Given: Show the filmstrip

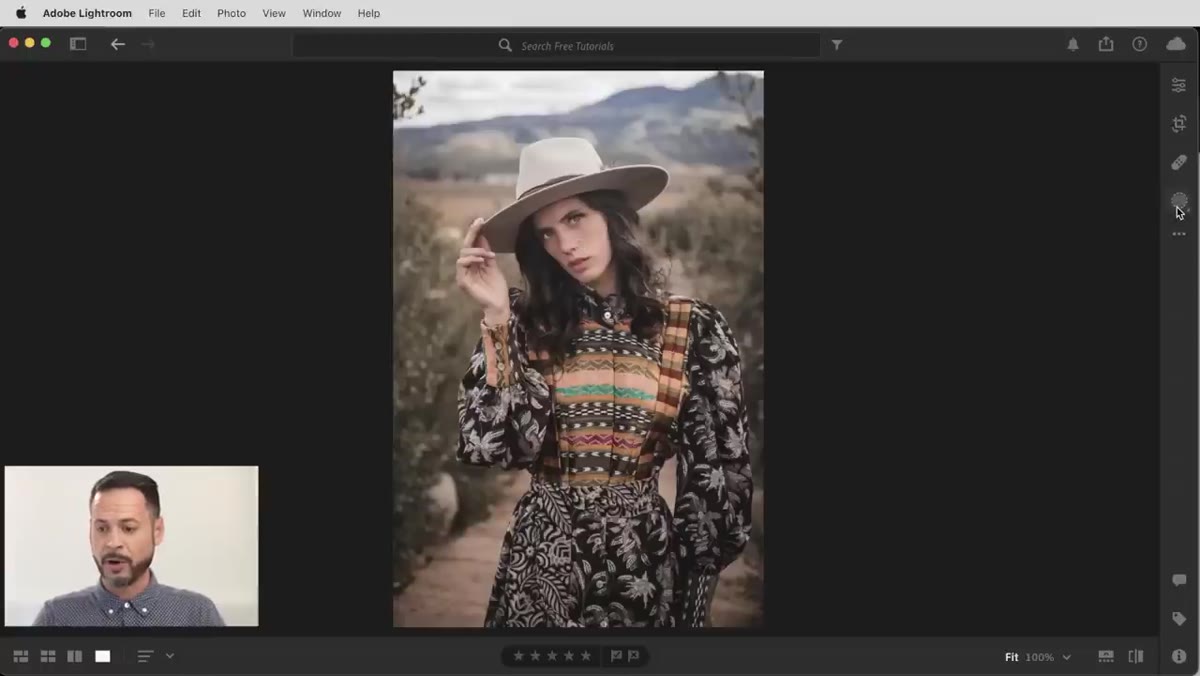Looking at the screenshot, I should pos(1106,657).
